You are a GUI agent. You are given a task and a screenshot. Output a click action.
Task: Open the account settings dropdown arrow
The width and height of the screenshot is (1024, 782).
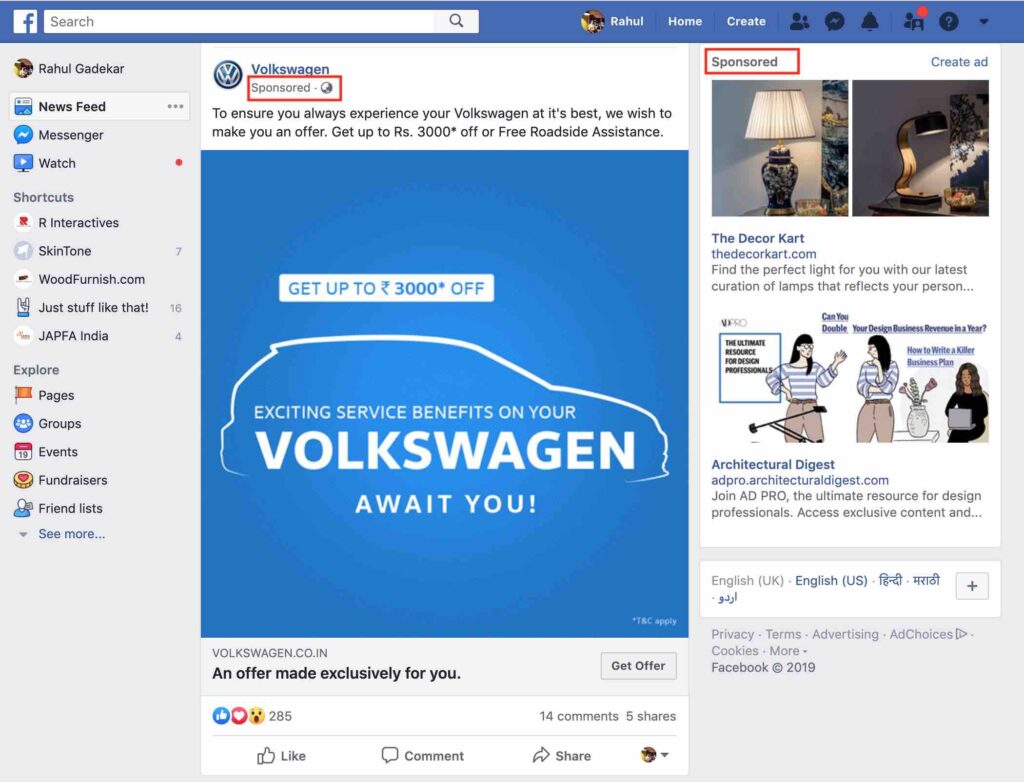983,21
